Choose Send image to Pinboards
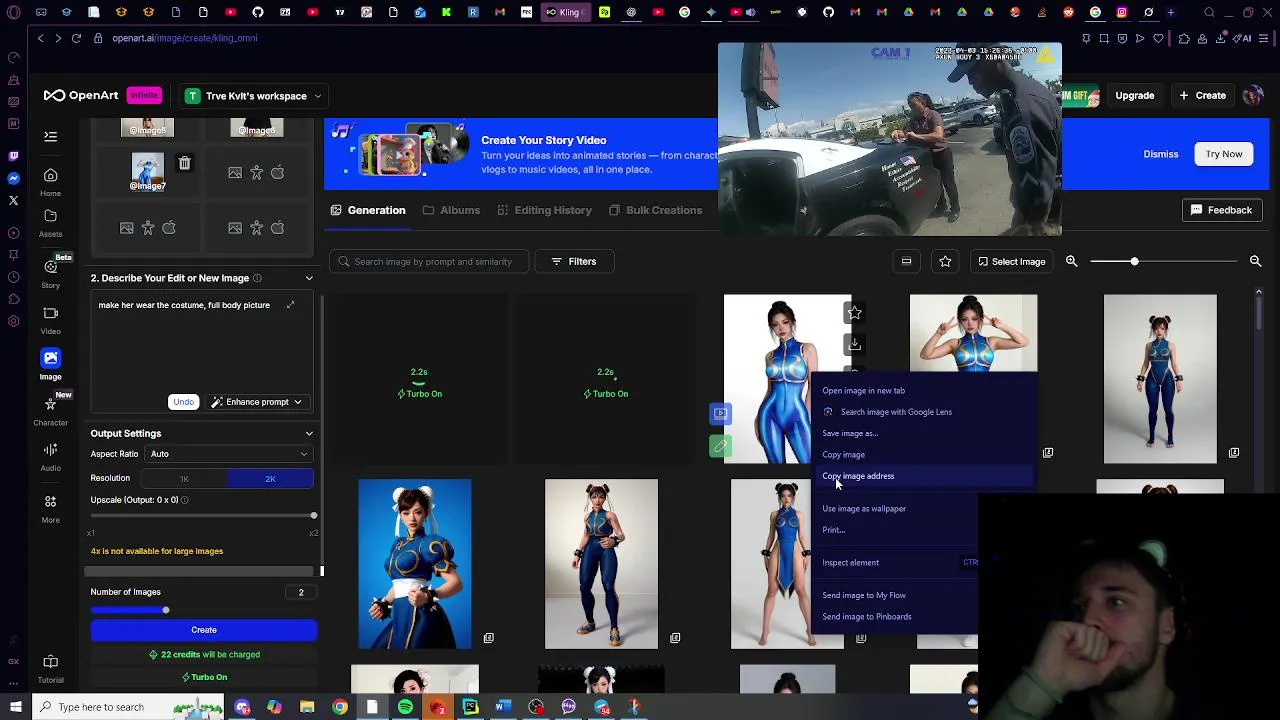The width and height of the screenshot is (1280, 720). coord(867,617)
